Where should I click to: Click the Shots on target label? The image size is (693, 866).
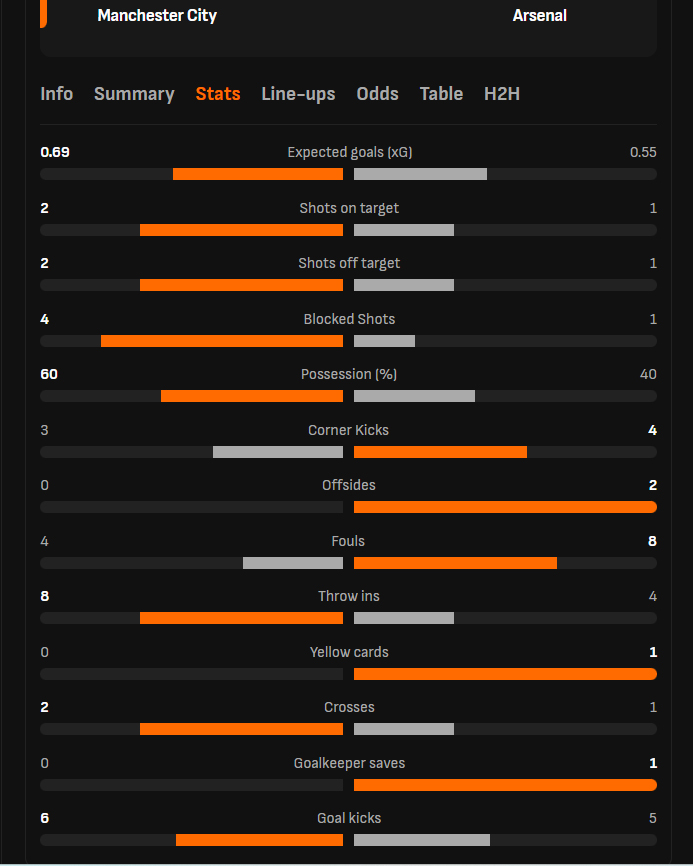click(x=349, y=208)
